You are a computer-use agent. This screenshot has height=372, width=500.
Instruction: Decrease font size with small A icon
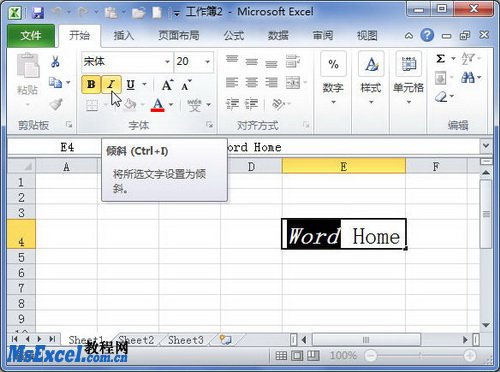coord(186,86)
